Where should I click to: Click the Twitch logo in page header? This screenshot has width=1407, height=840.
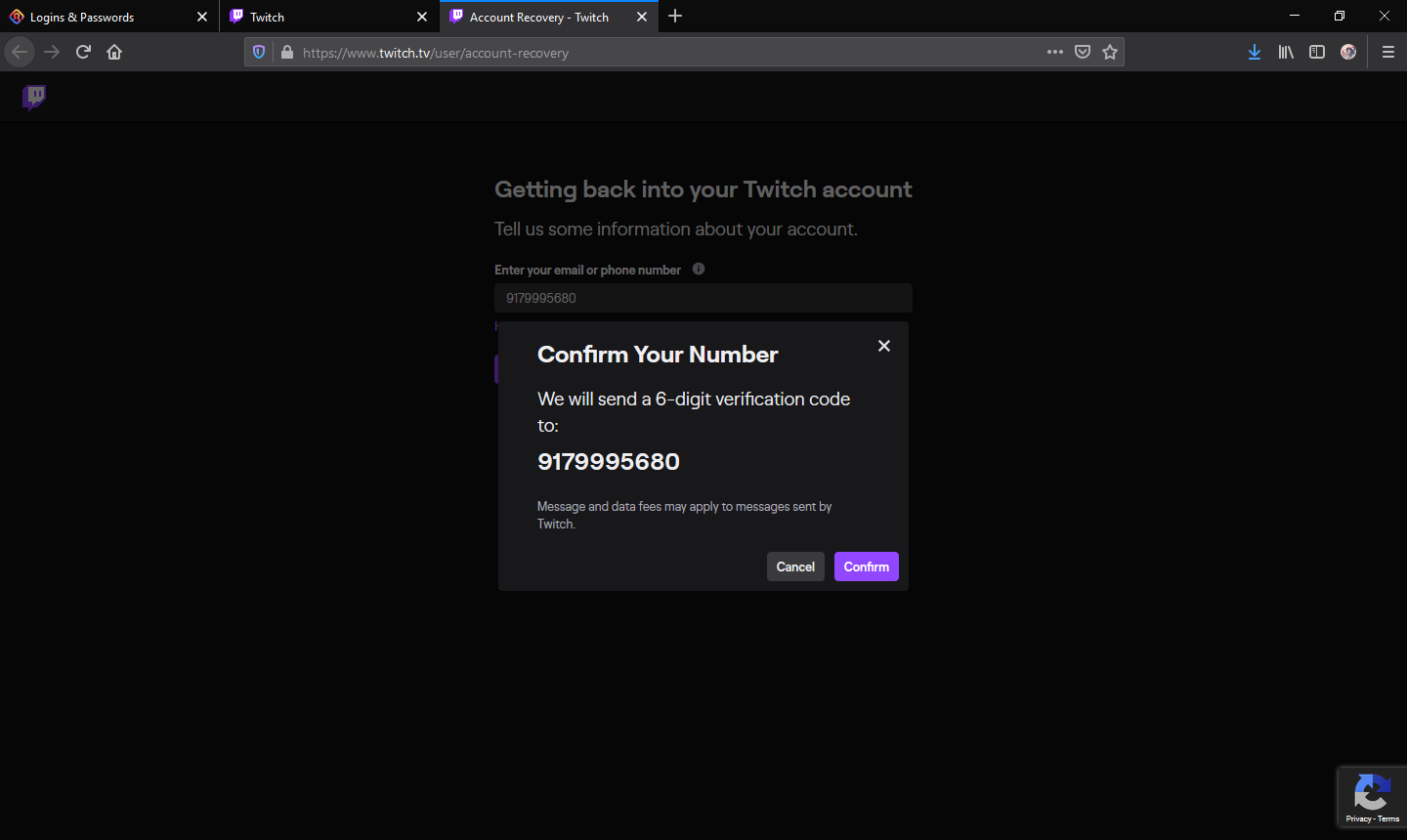[x=34, y=96]
